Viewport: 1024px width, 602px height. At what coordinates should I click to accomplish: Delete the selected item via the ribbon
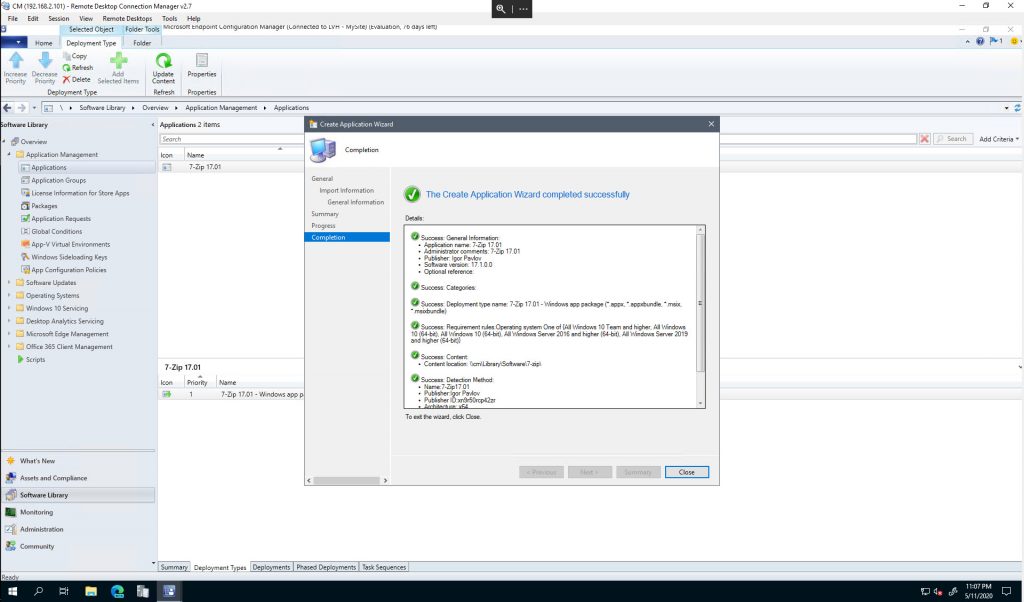(76, 80)
